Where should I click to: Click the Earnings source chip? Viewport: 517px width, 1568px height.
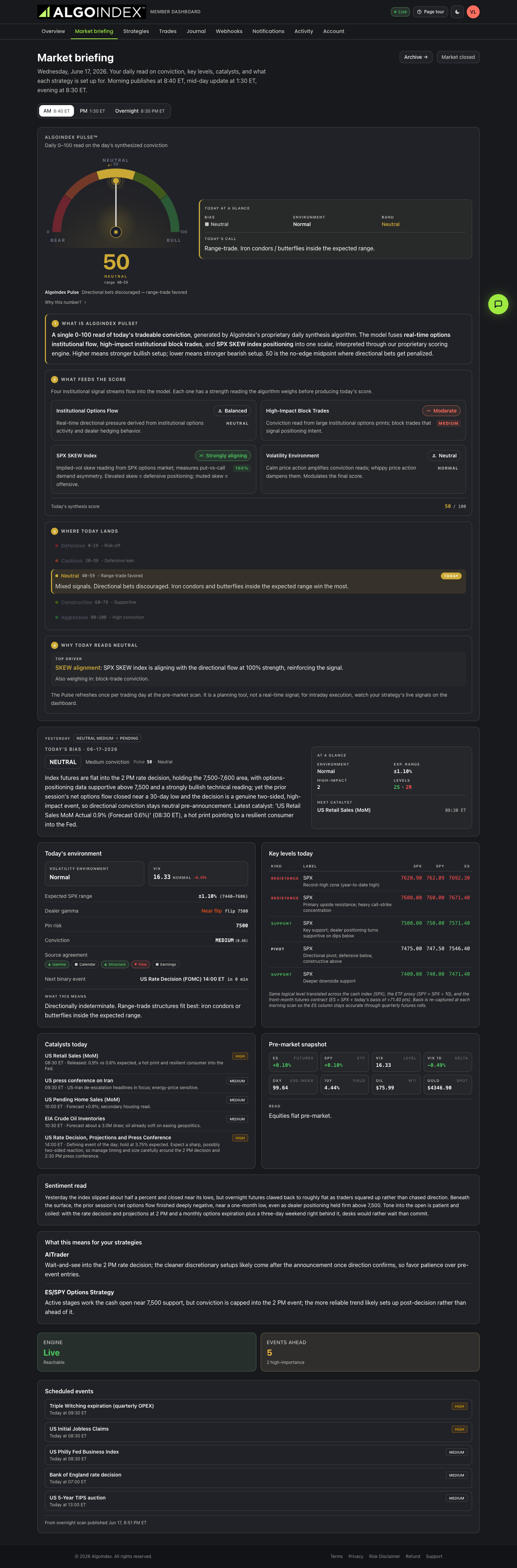tap(166, 964)
